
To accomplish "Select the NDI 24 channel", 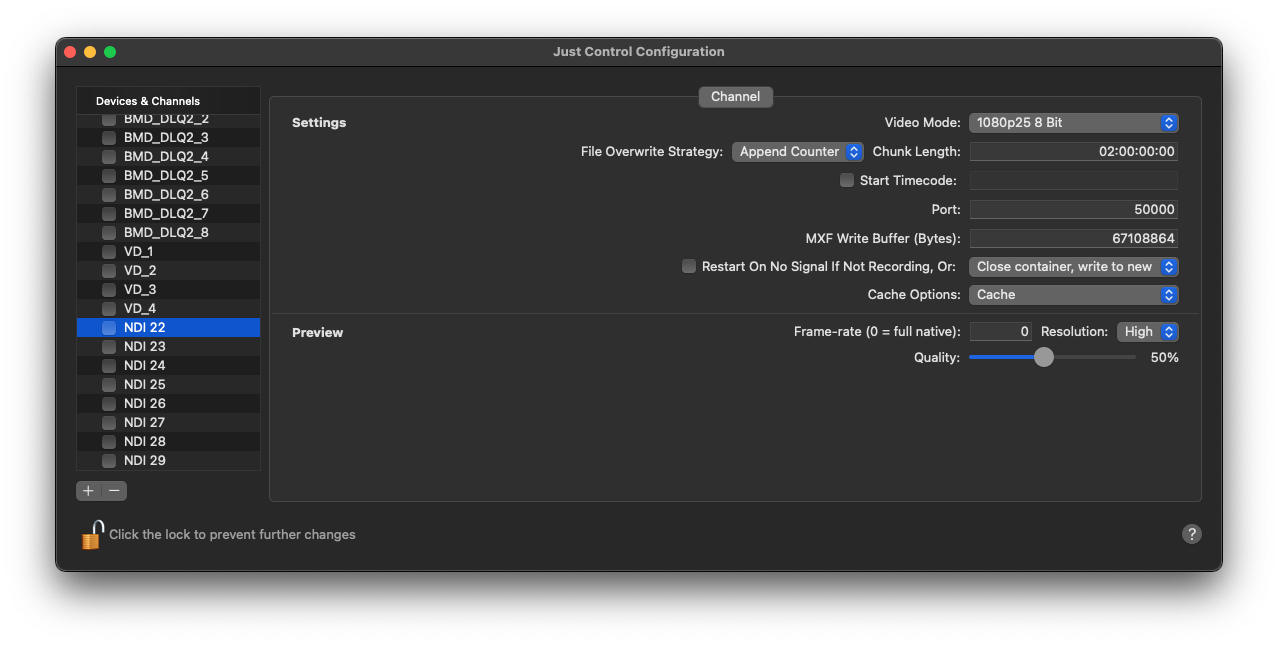I will [168, 366].
